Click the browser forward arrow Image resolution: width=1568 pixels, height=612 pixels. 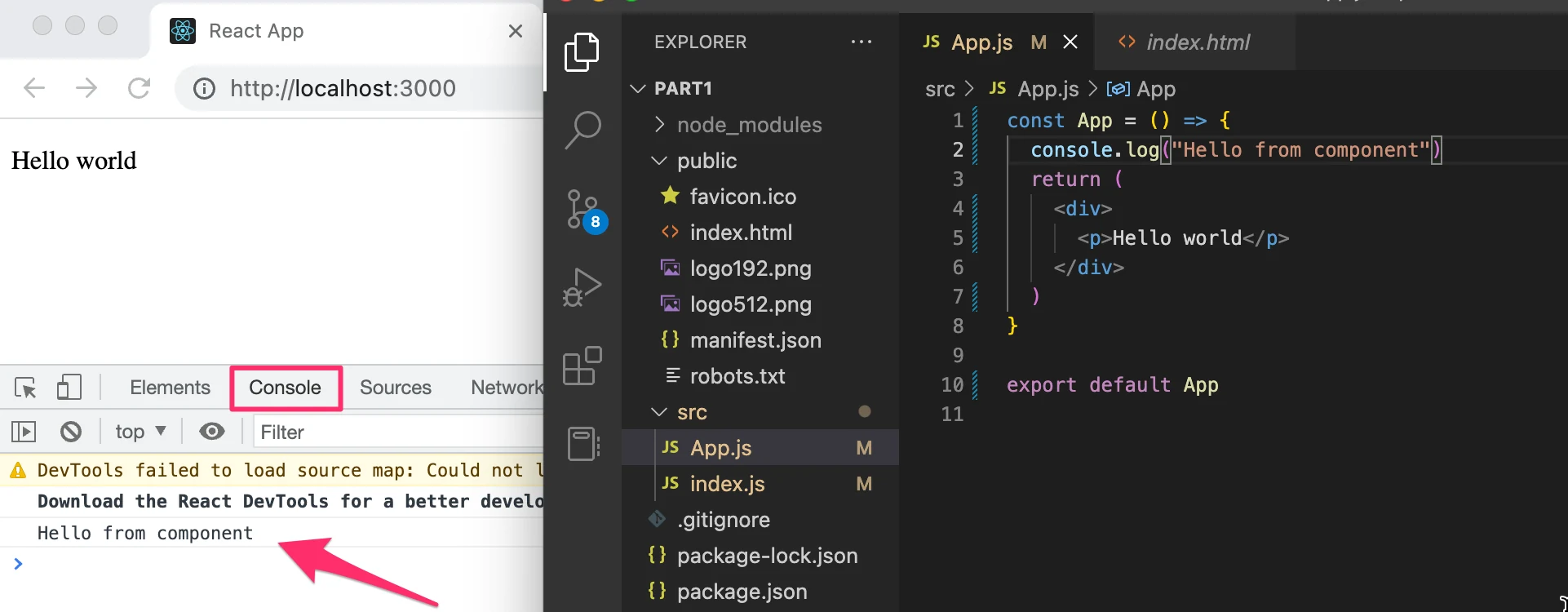(x=86, y=88)
